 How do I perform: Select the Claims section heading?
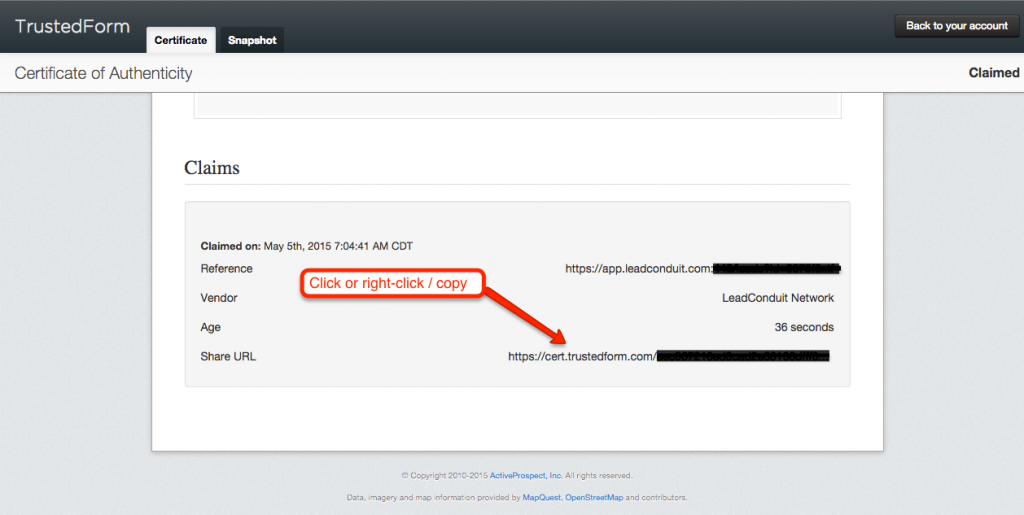(x=212, y=168)
